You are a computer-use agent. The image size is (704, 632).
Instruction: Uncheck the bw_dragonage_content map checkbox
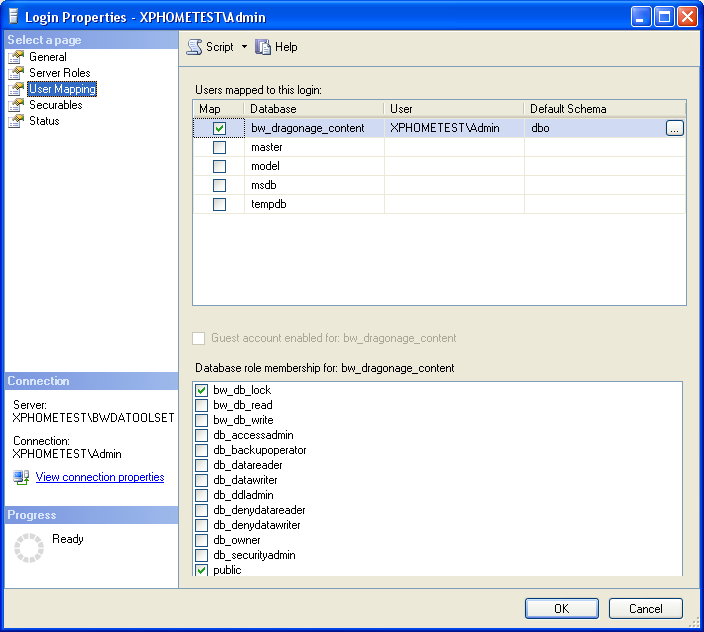tap(219, 128)
